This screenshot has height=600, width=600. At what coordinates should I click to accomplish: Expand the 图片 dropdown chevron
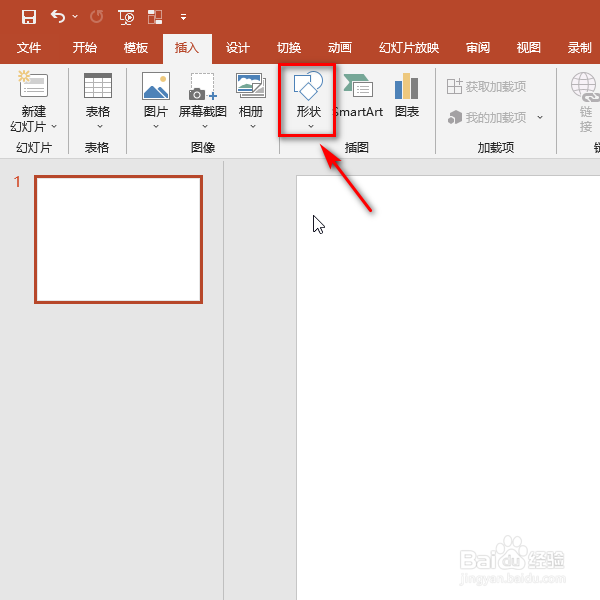[156, 126]
